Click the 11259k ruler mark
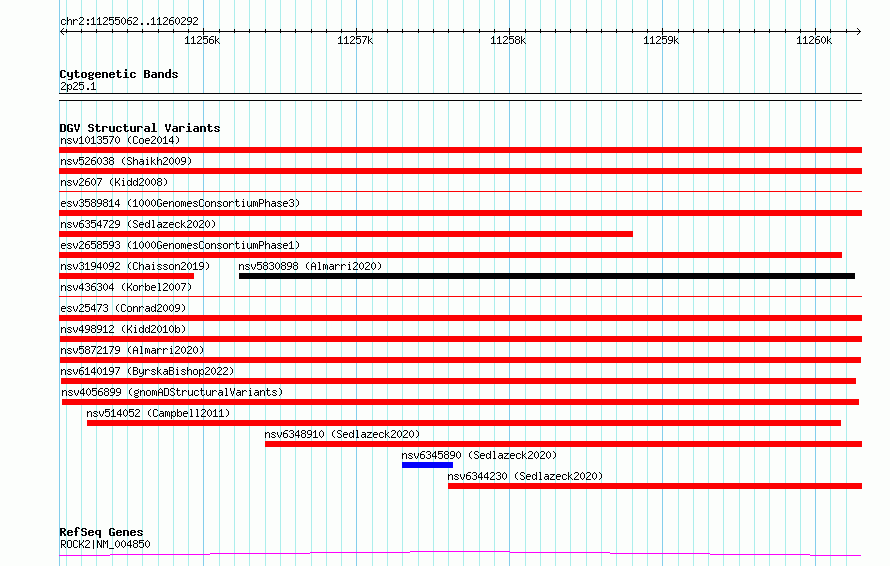Image resolution: width=890 pixels, height=566 pixels. (661, 40)
